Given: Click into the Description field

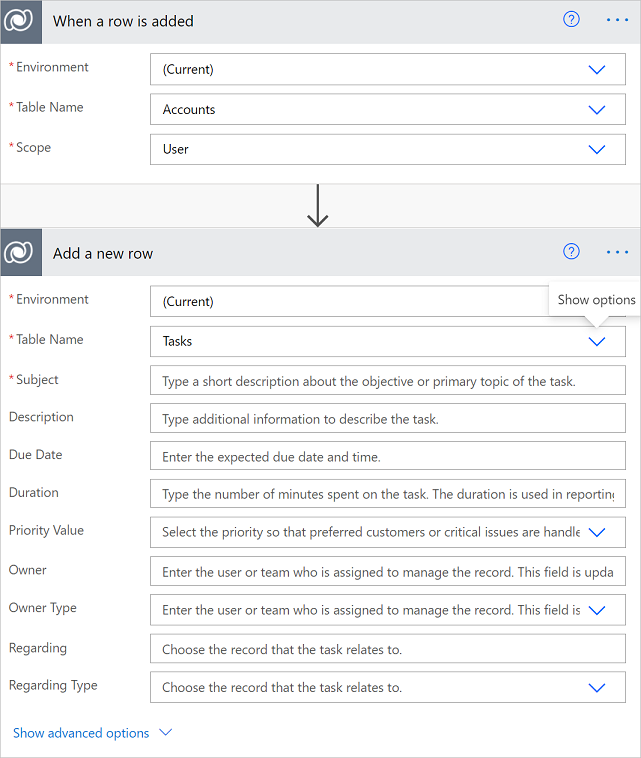Looking at the screenshot, I should click(x=387, y=419).
